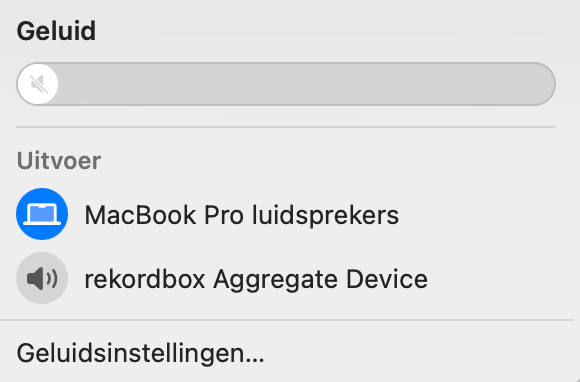Click the muted speaker icon on the slider knob
The image size is (580, 382).
(38, 84)
